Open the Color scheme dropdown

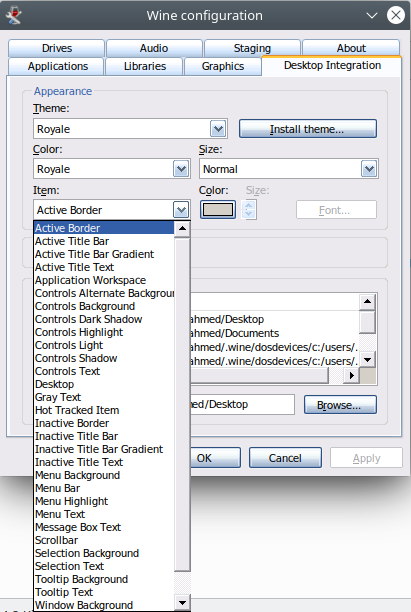pos(112,169)
